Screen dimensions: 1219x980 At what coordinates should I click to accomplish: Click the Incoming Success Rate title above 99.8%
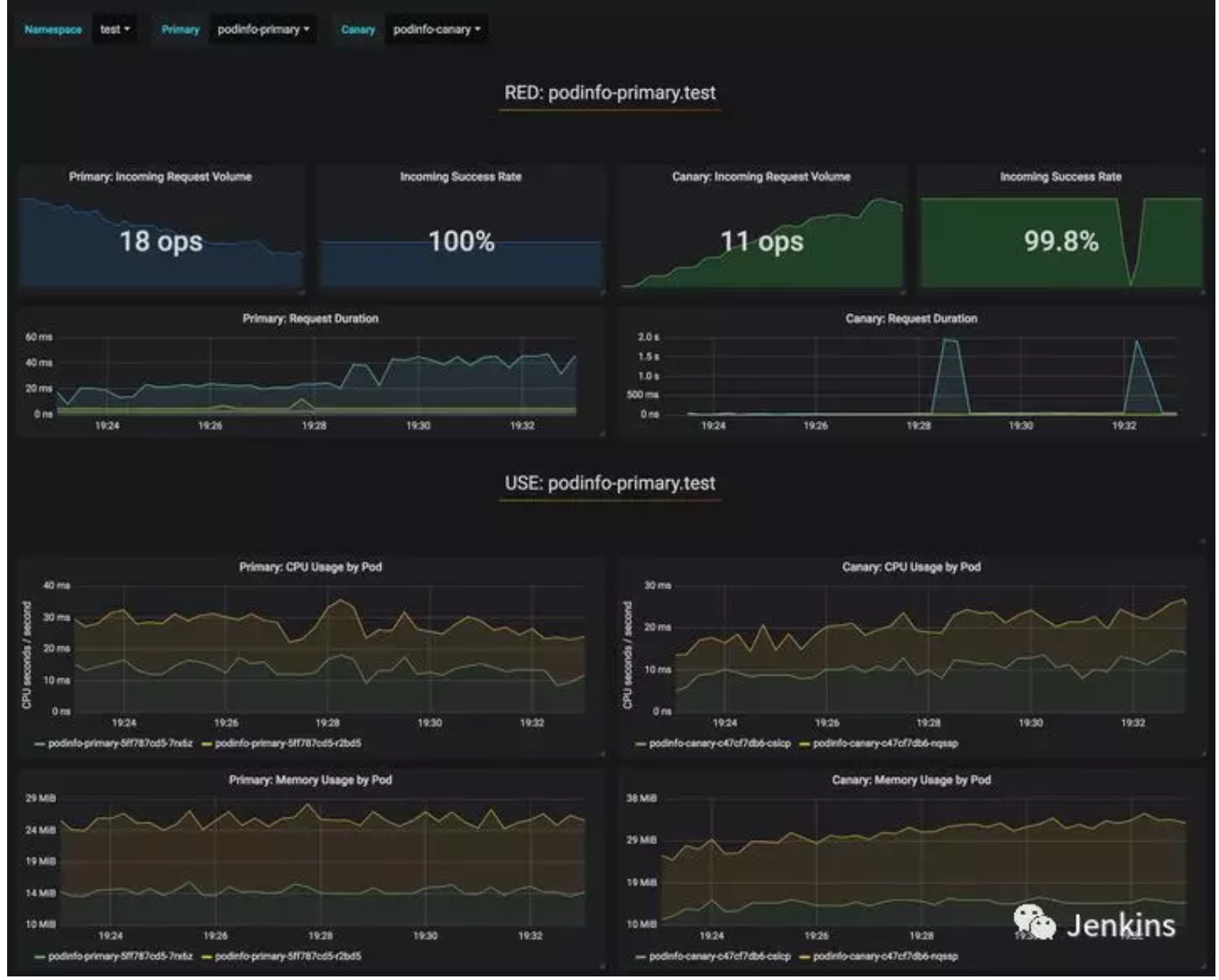1060,177
